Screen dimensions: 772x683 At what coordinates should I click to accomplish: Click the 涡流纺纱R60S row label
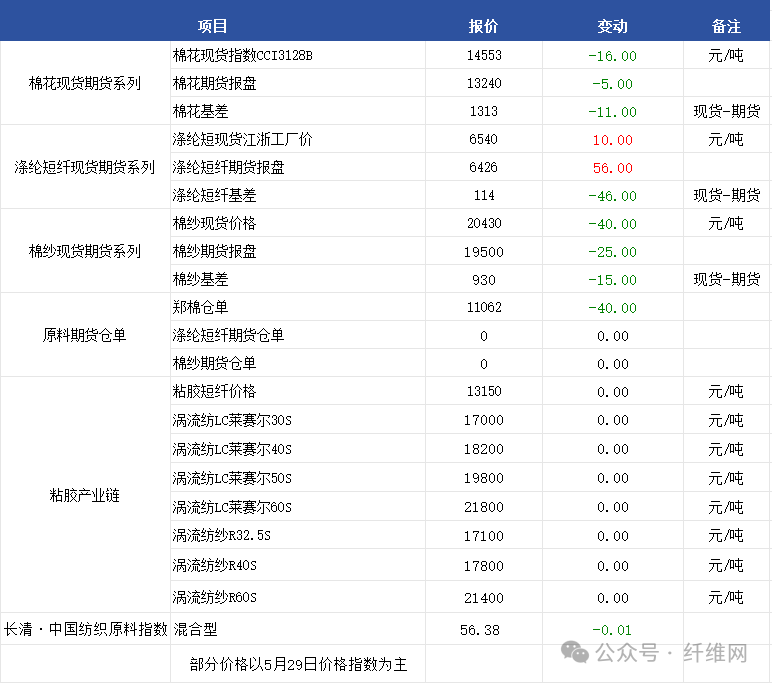tap(215, 597)
